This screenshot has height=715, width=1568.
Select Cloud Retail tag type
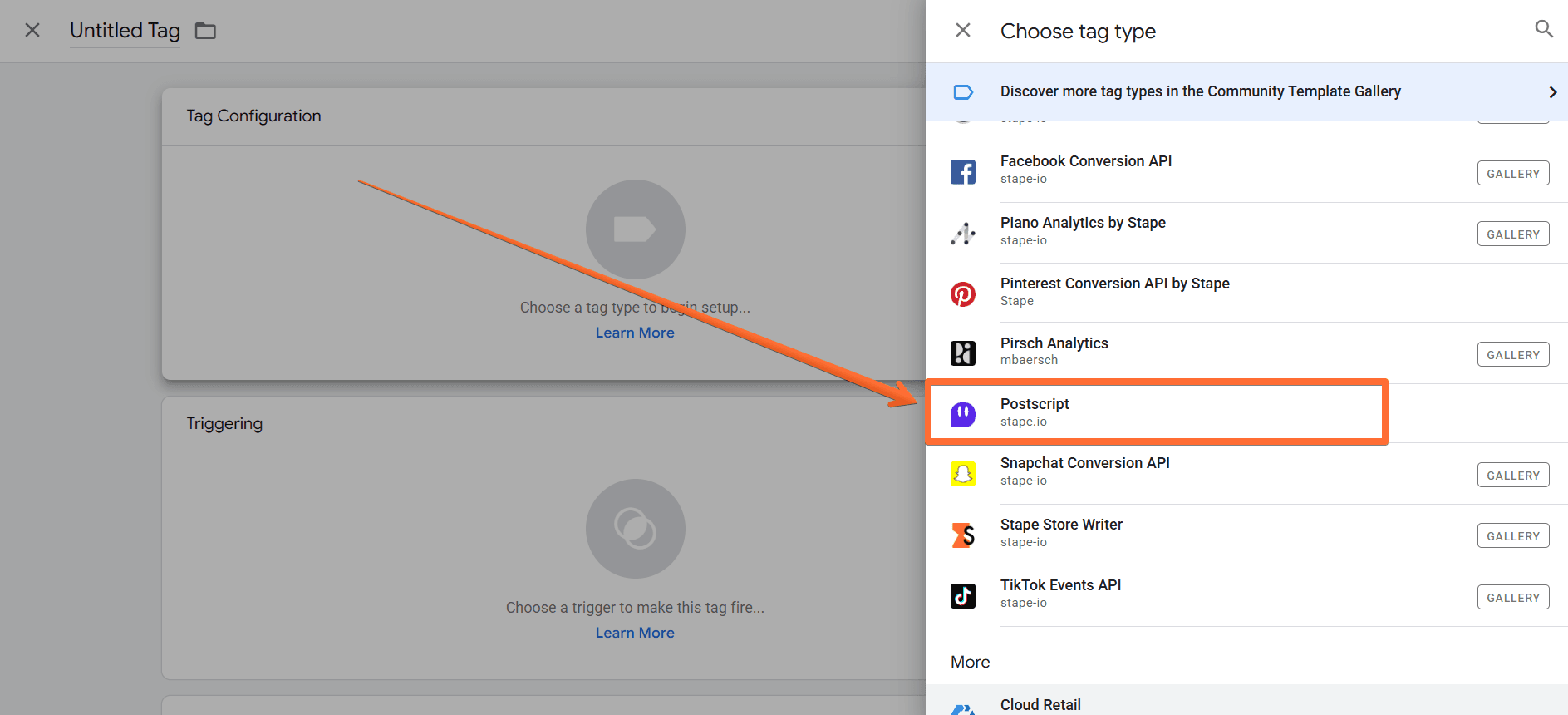pyautogui.click(x=1246, y=700)
